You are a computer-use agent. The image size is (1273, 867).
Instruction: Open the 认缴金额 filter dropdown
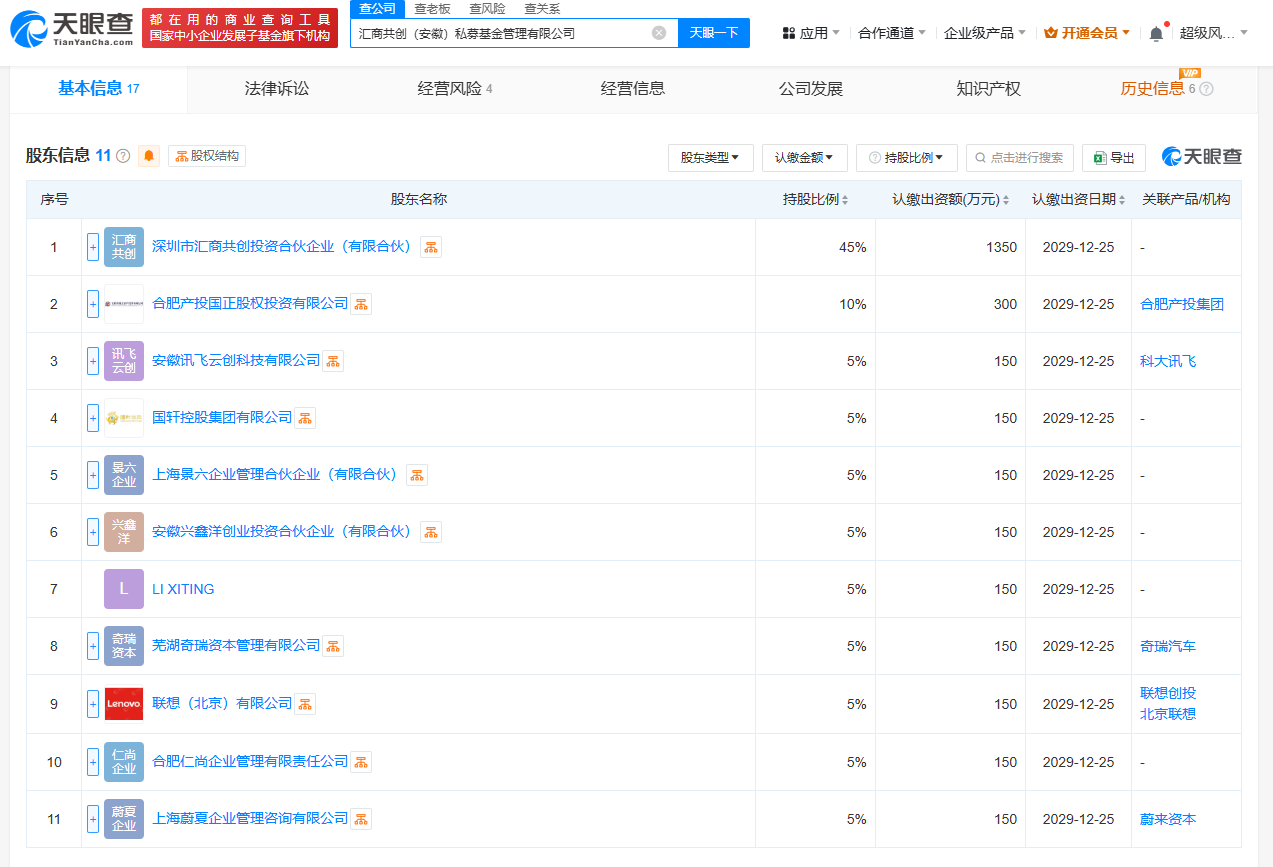(x=805, y=158)
